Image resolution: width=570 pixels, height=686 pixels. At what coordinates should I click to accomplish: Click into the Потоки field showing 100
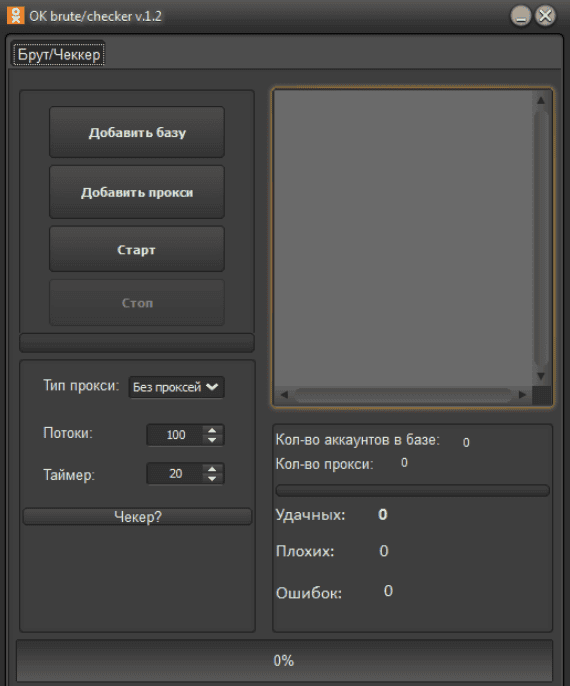point(175,435)
